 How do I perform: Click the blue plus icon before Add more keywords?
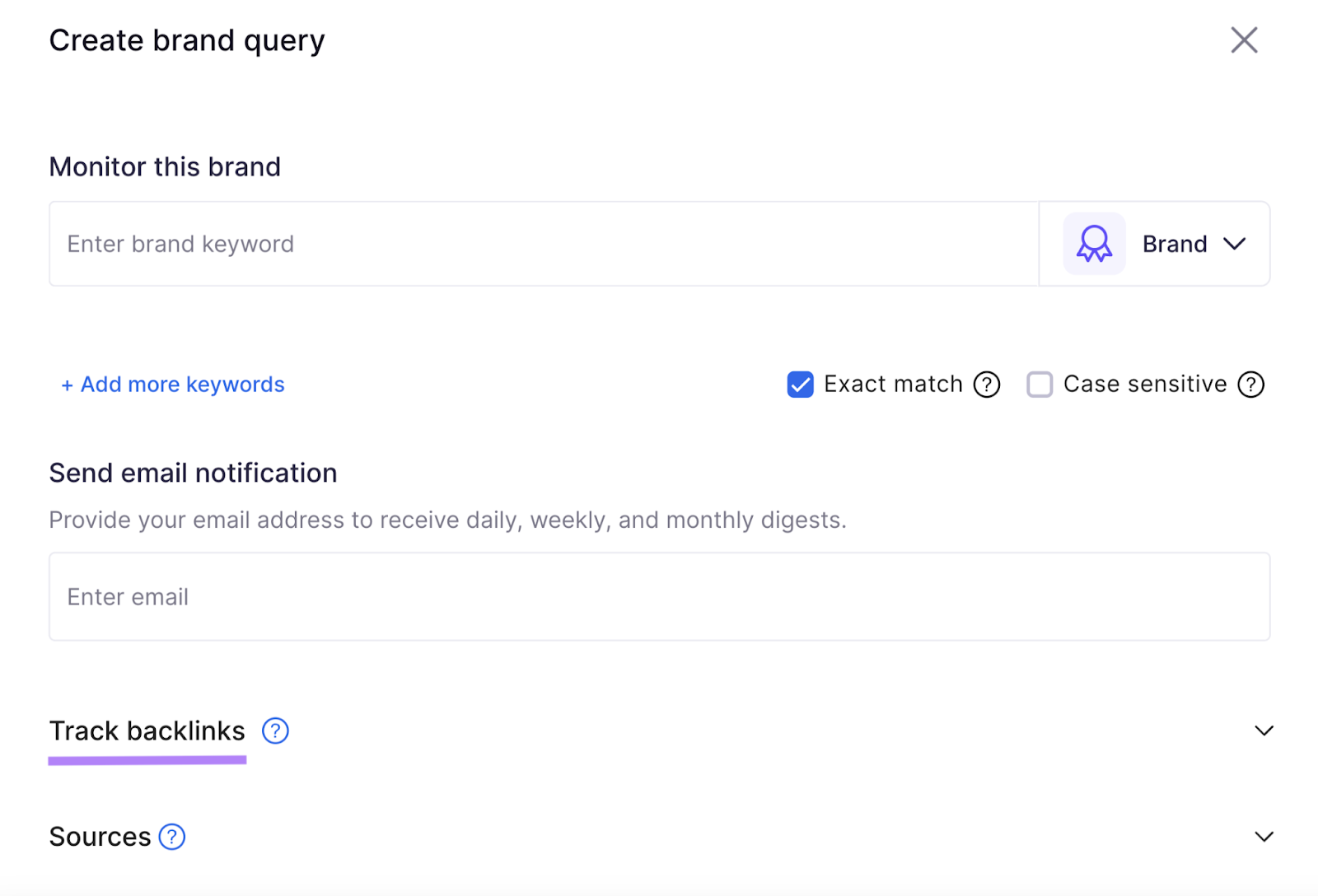tap(66, 384)
